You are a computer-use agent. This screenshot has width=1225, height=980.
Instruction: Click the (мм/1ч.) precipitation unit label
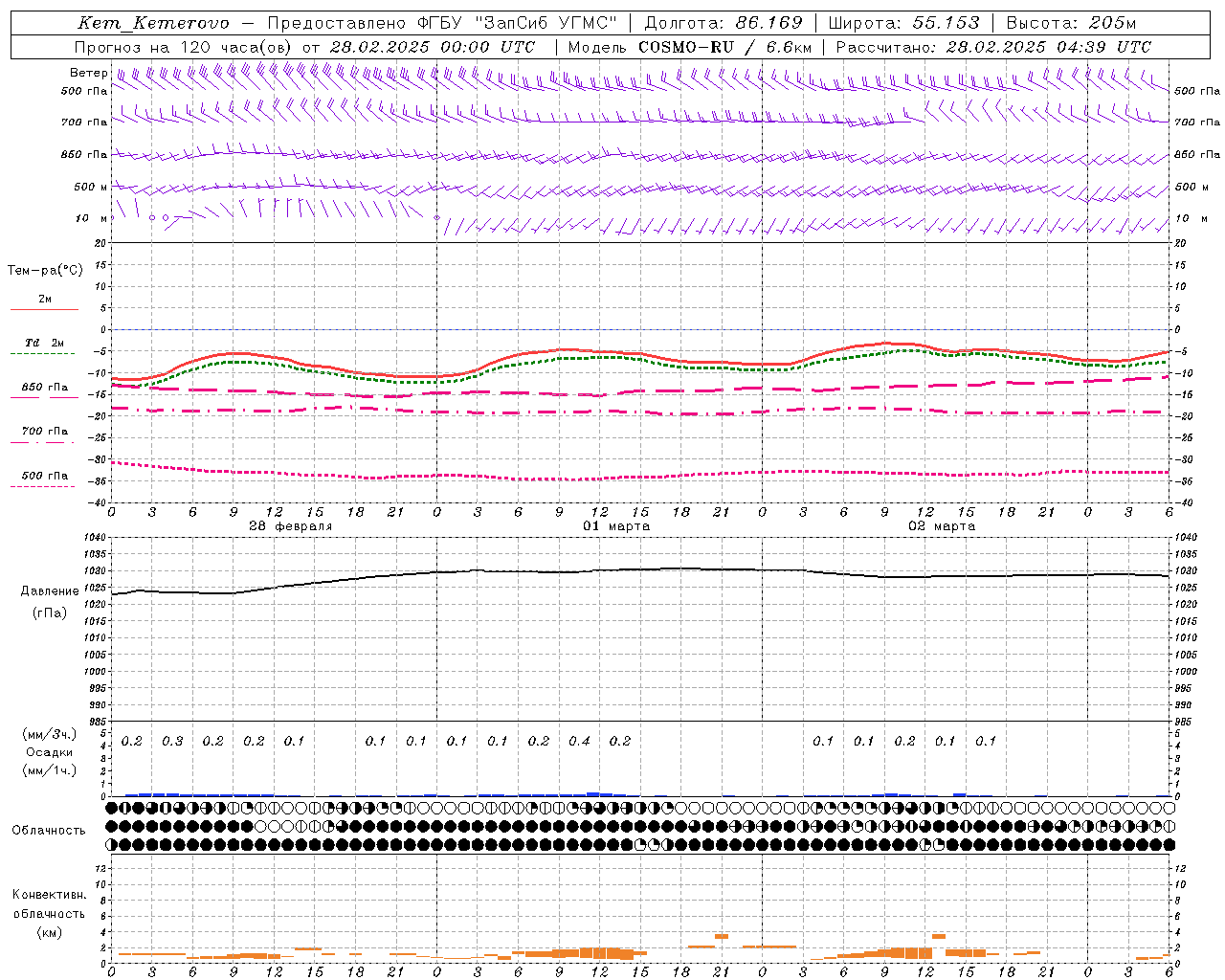[x=49, y=770]
